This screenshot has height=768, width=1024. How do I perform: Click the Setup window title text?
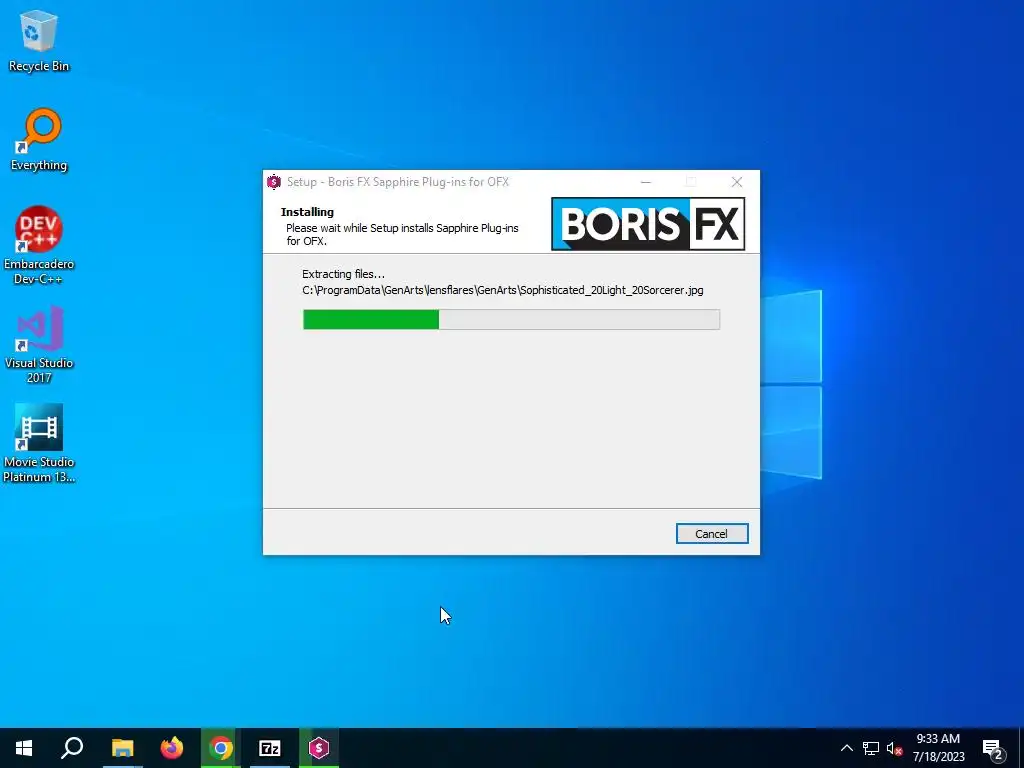coord(398,182)
